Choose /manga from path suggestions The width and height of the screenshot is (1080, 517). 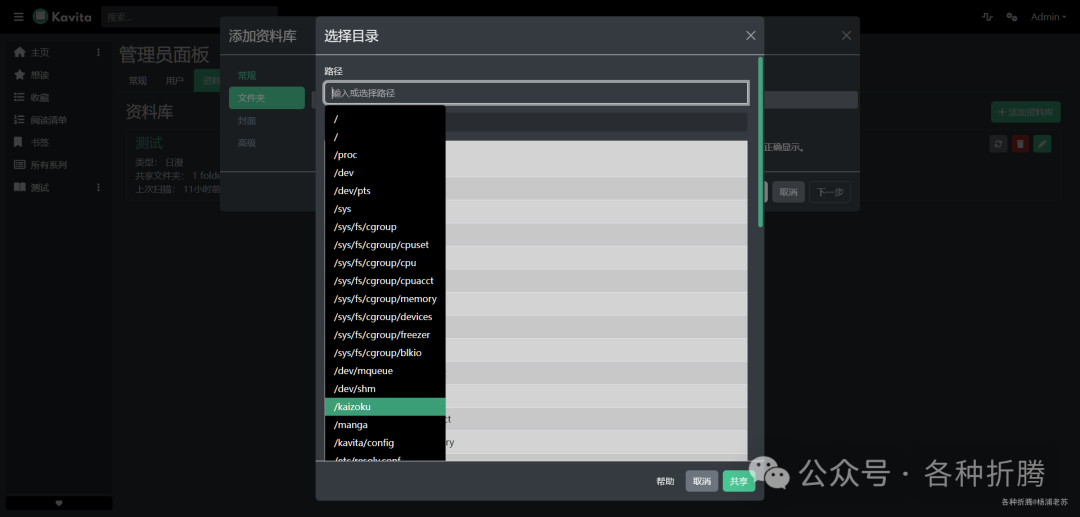385,425
